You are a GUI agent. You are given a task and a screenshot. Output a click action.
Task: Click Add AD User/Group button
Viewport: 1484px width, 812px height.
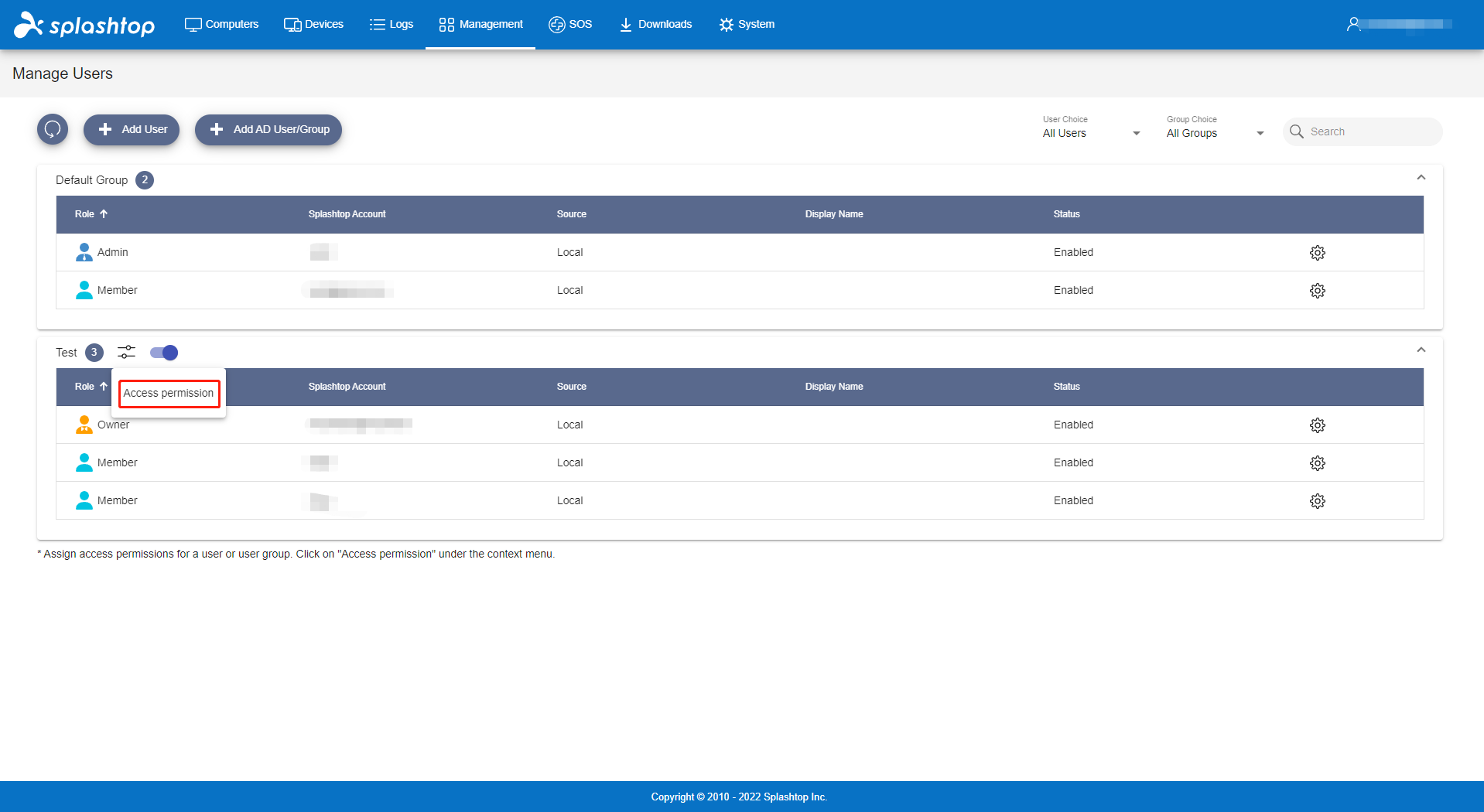[268, 129]
